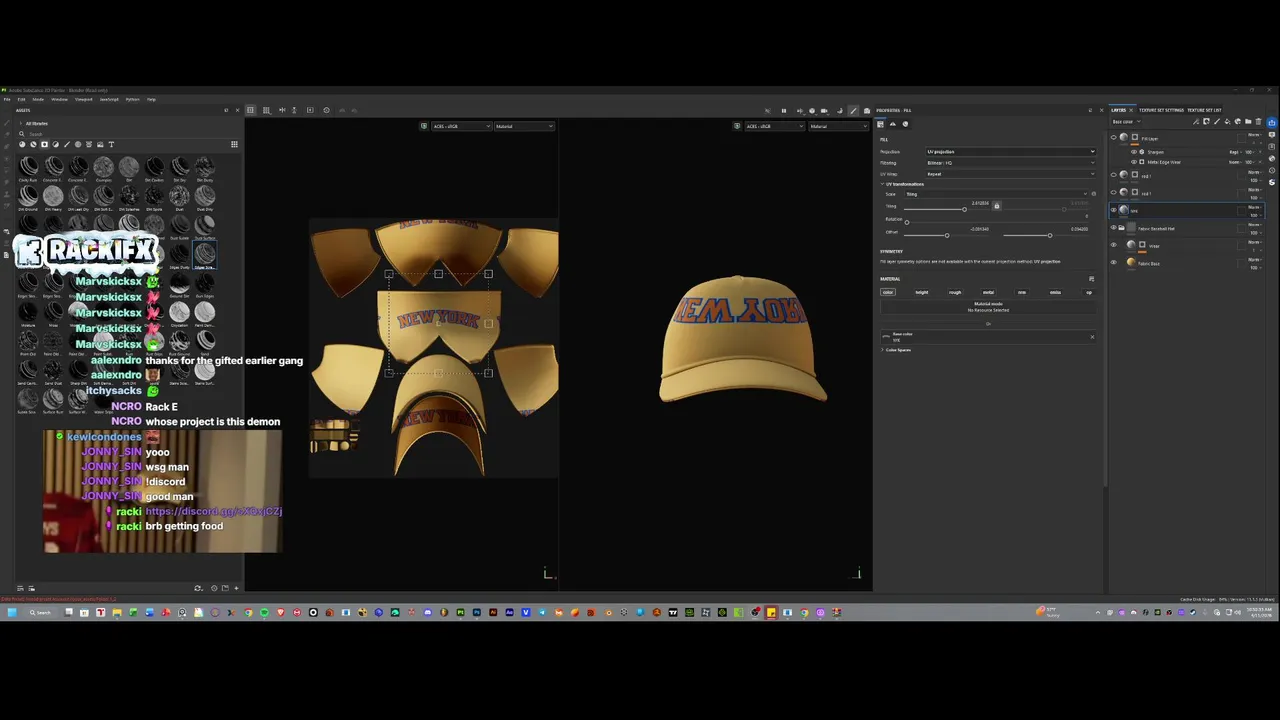Toggle Metal Edge Wear visibility eye

1134,162
